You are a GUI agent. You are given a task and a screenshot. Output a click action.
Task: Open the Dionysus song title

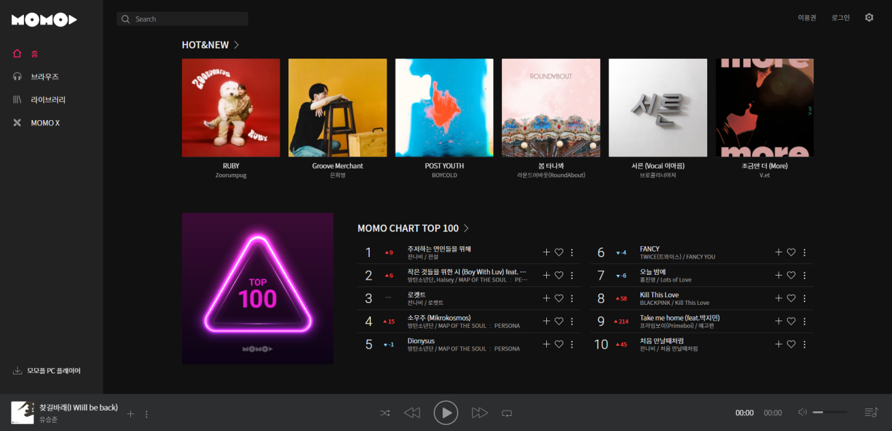click(421, 341)
